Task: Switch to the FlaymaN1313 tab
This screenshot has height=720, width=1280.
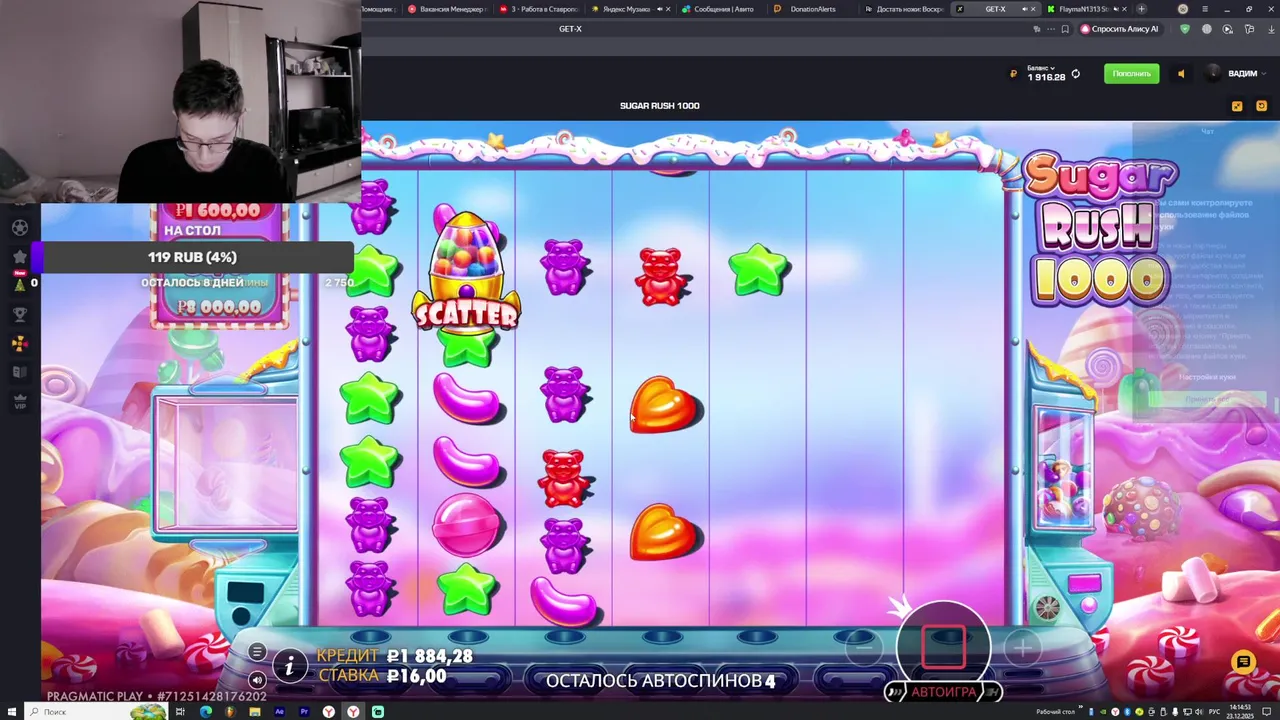Action: (1085, 9)
